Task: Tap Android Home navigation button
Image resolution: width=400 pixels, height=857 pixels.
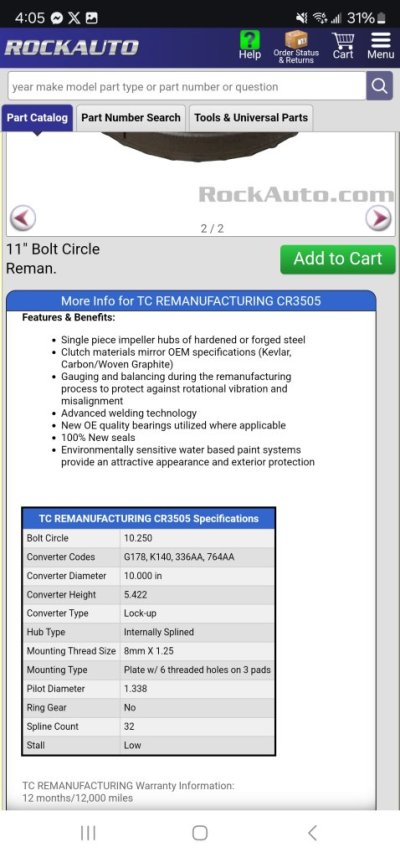Action: pos(200,833)
